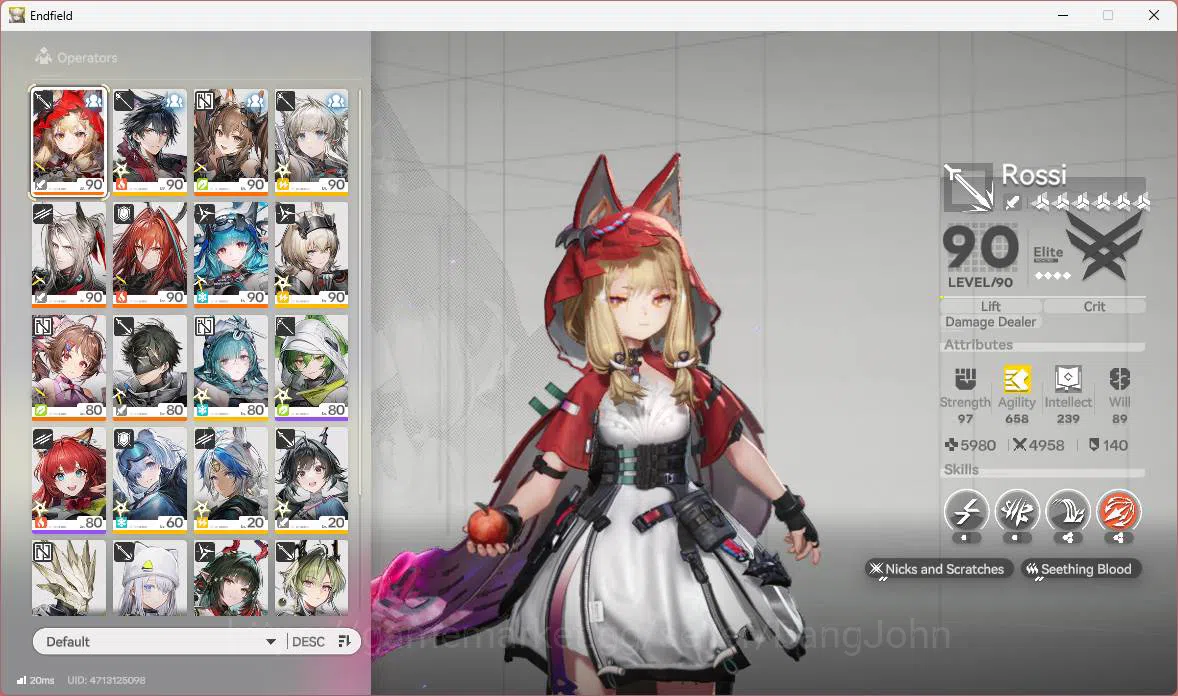Image resolution: width=1178 pixels, height=696 pixels.
Task: Select the red-hooded Rossi operator card
Action: (68, 141)
